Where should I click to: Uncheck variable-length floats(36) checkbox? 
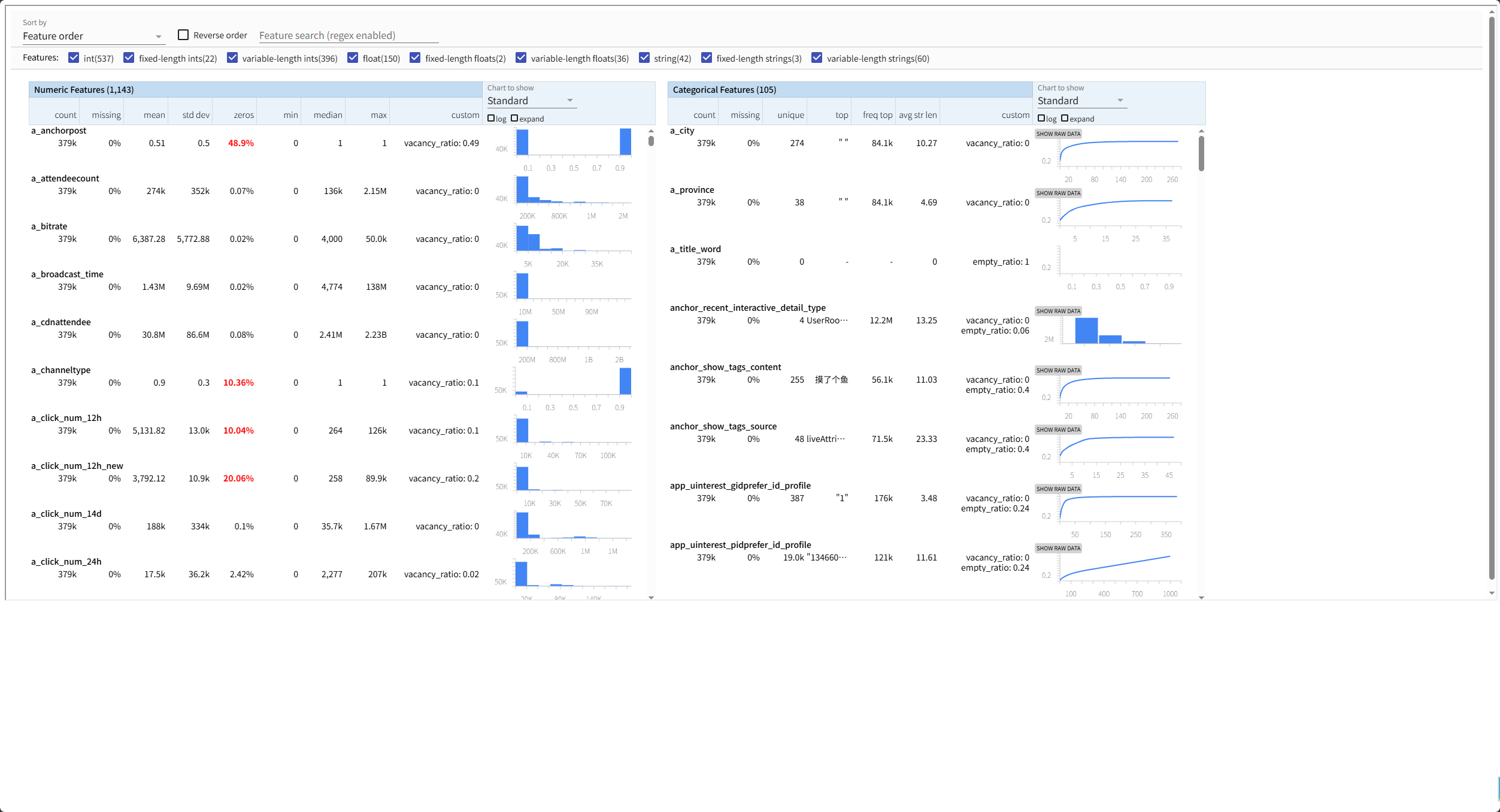[x=521, y=58]
